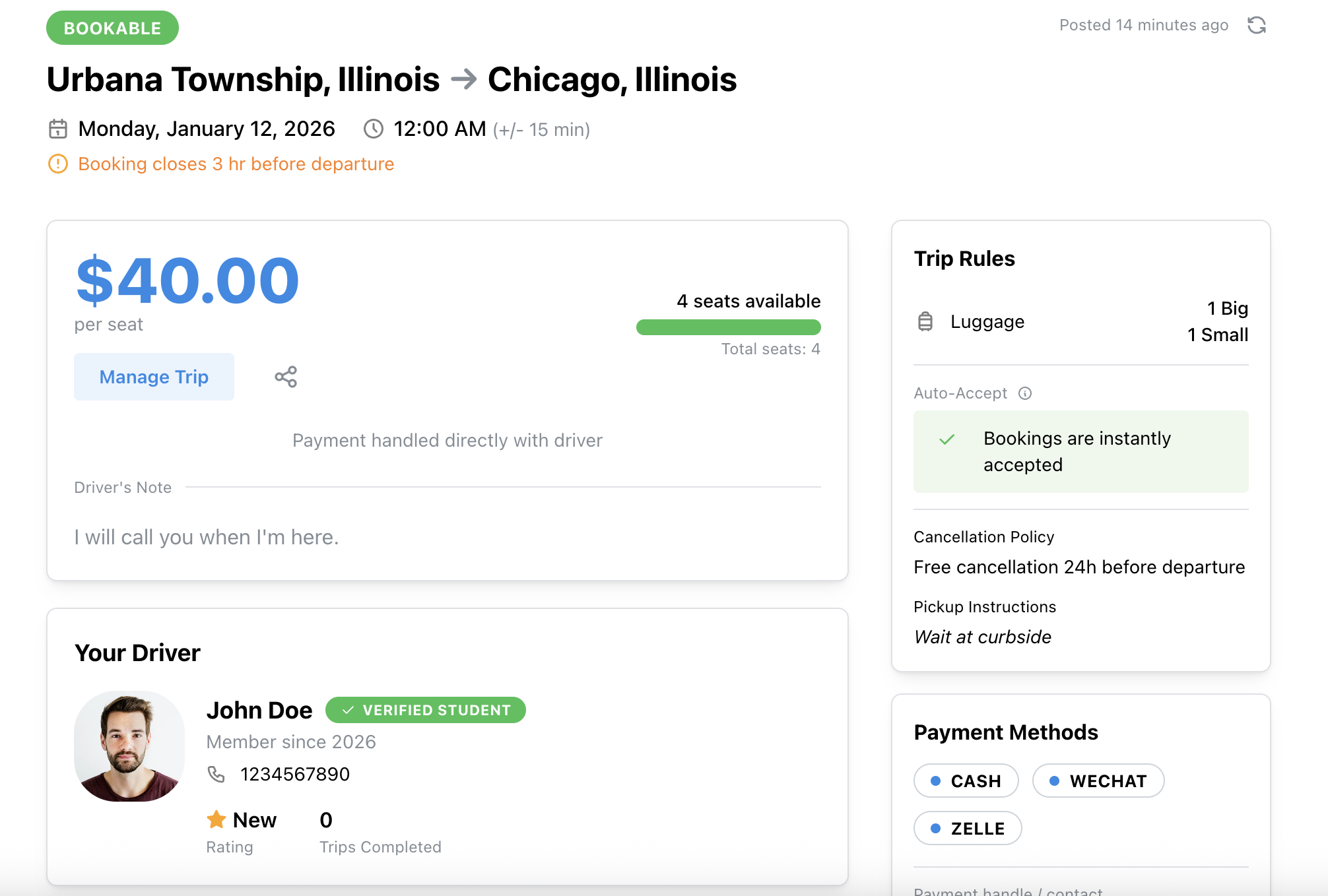Image resolution: width=1328 pixels, height=896 pixels.
Task: Click the instant bookings accepted banner
Action: pyautogui.click(x=1080, y=451)
